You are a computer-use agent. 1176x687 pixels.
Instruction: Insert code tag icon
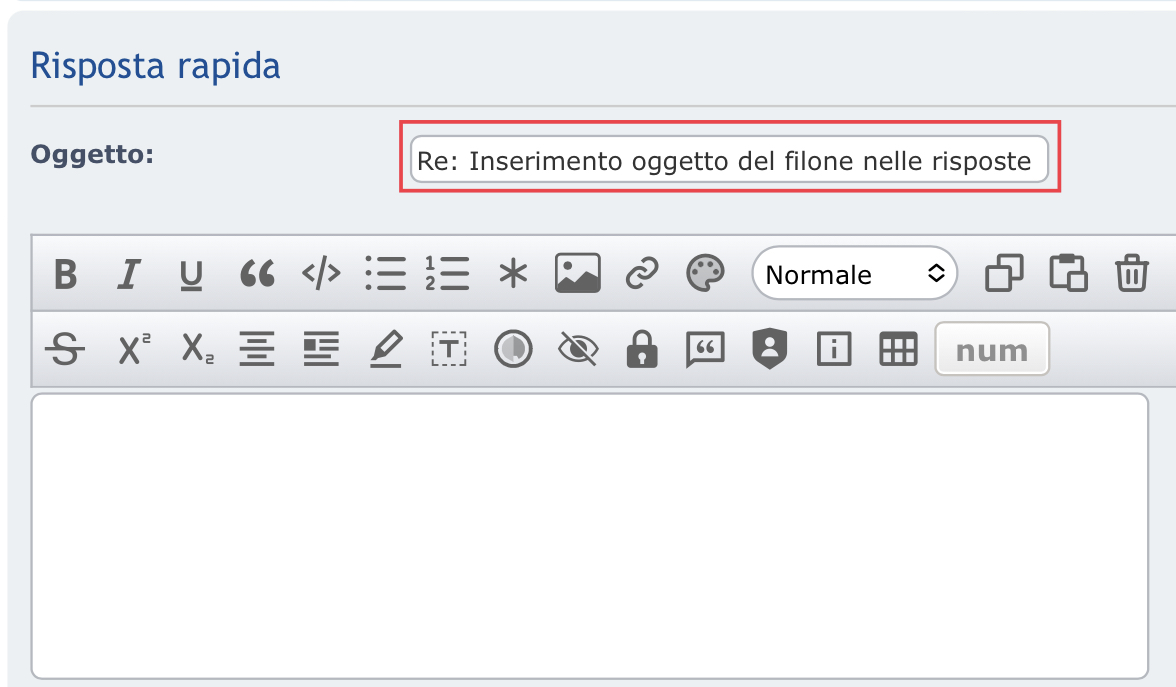point(321,274)
